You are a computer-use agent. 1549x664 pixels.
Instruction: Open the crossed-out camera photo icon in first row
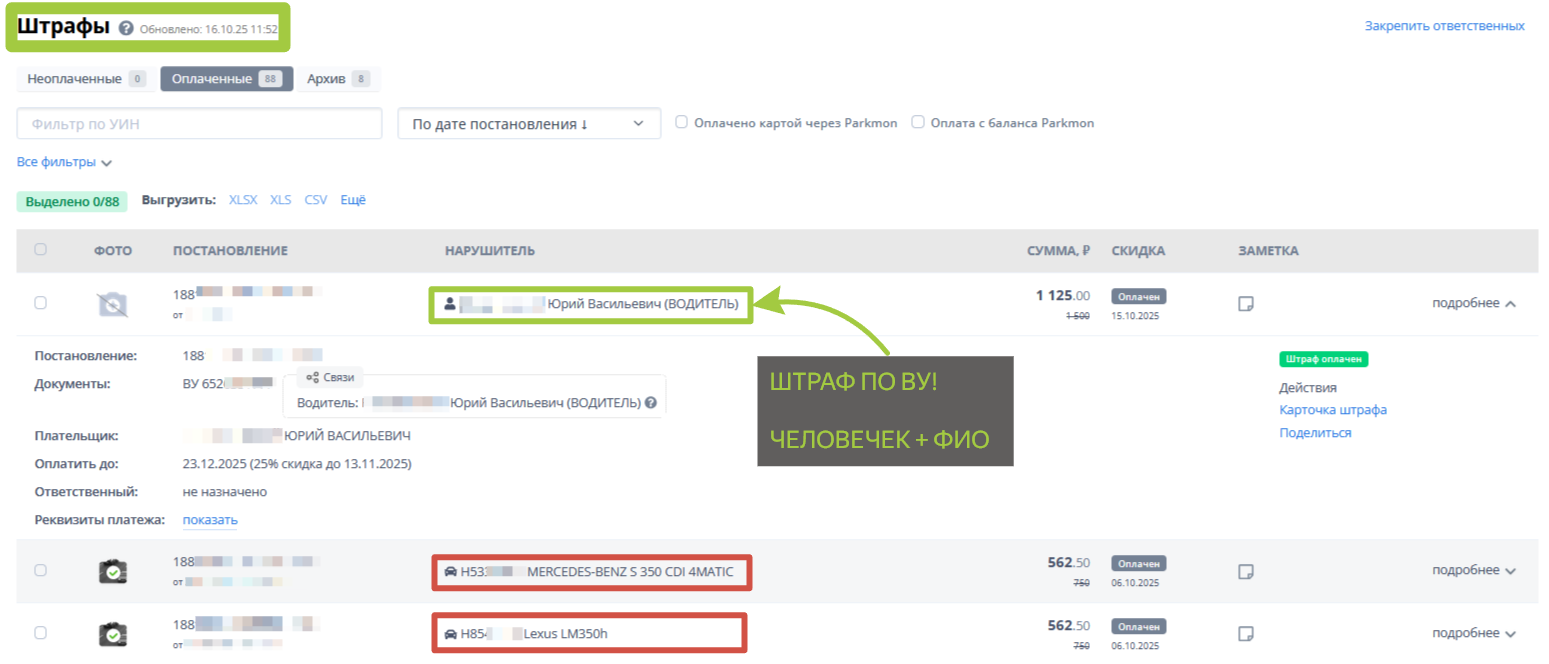(113, 304)
